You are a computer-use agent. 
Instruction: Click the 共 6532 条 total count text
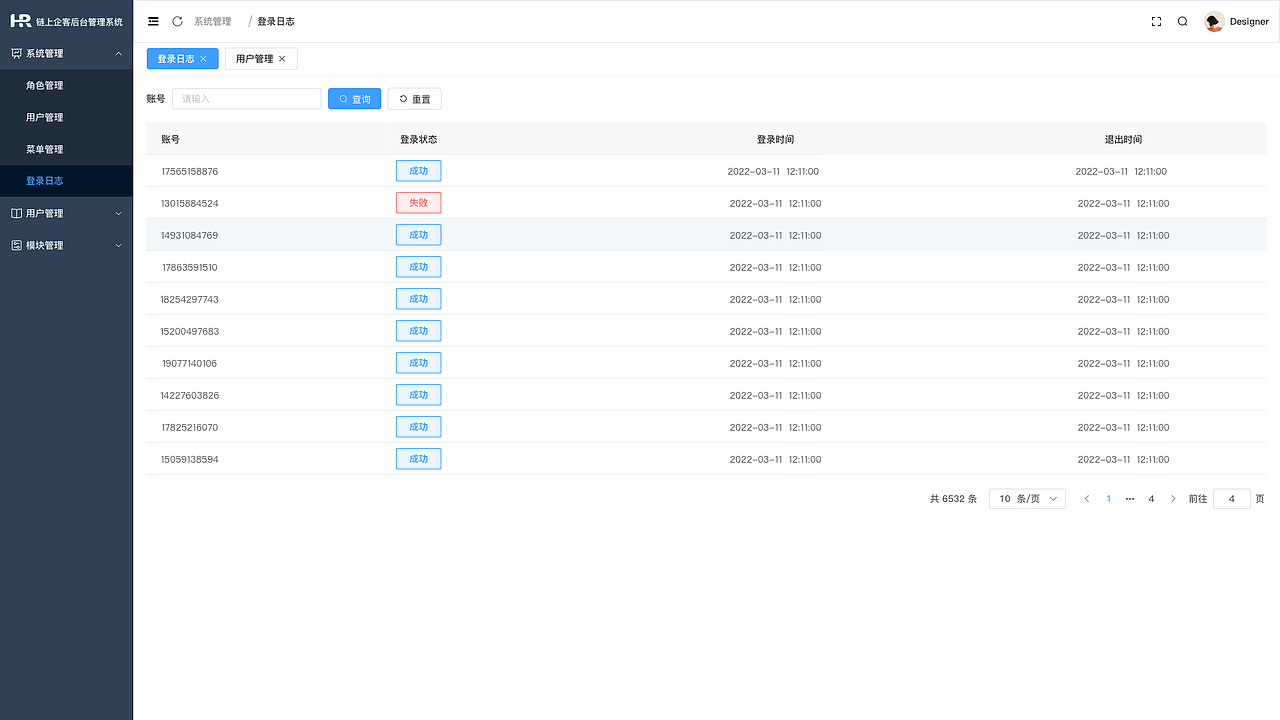pos(953,499)
